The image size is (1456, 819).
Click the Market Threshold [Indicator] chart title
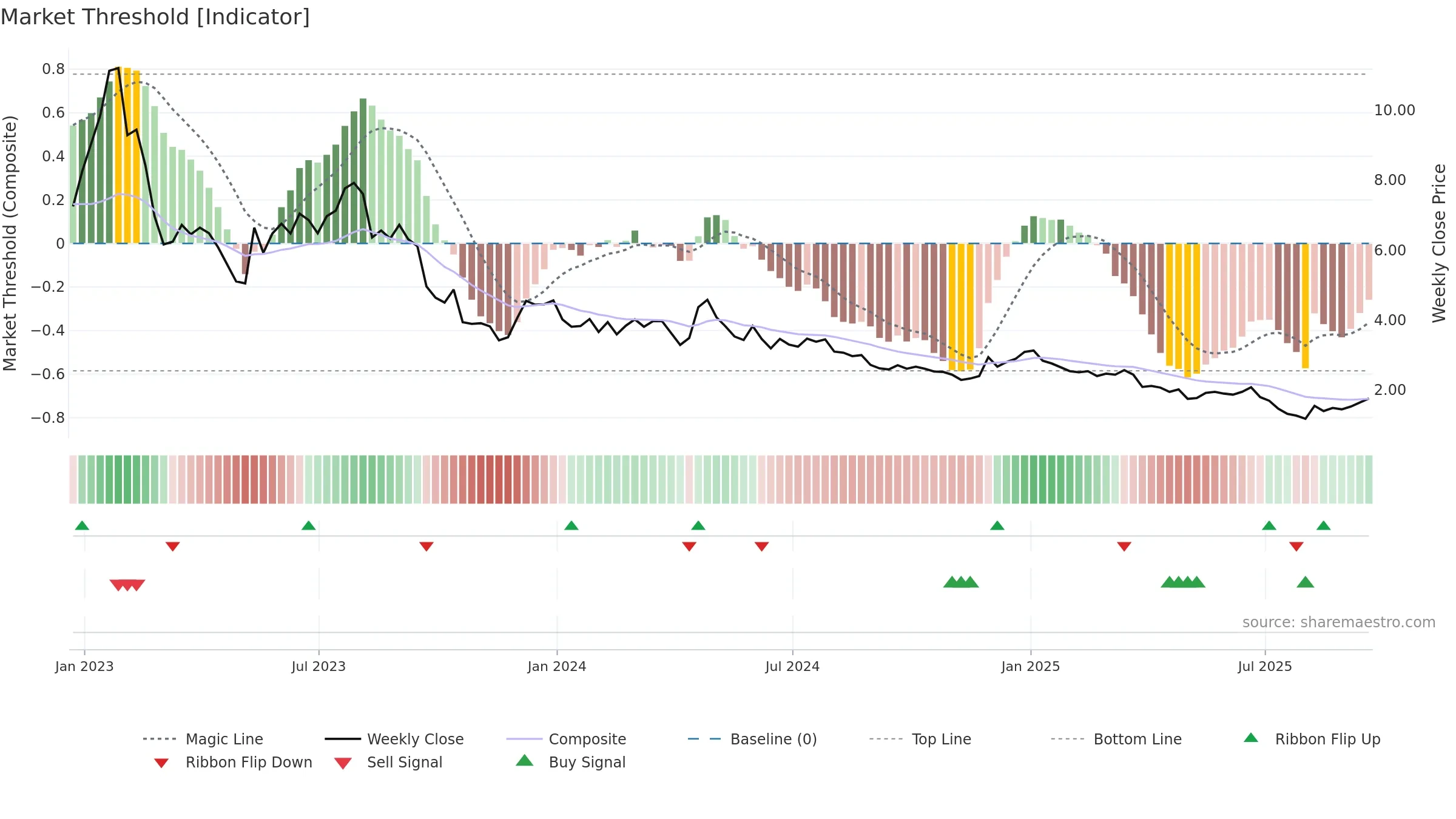click(x=155, y=17)
